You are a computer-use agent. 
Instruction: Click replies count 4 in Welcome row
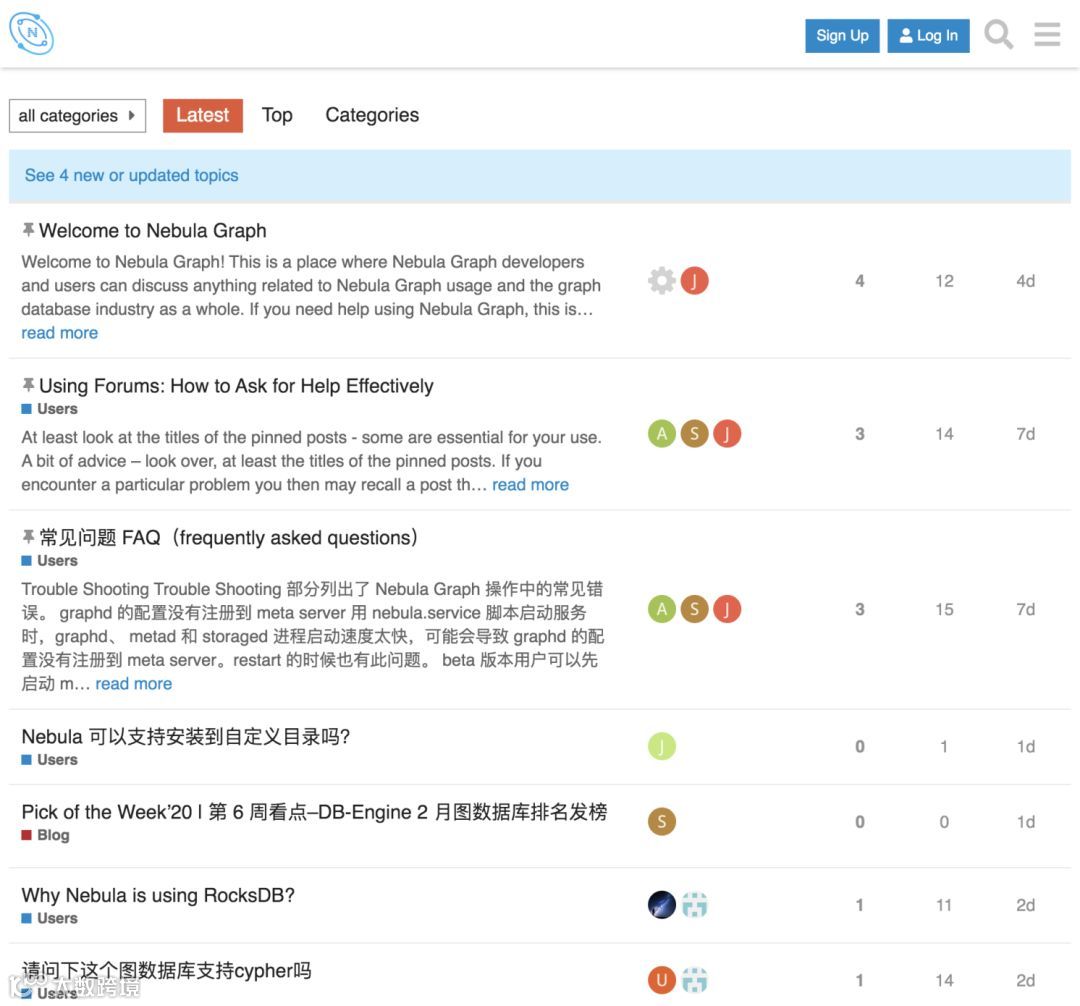click(x=860, y=281)
